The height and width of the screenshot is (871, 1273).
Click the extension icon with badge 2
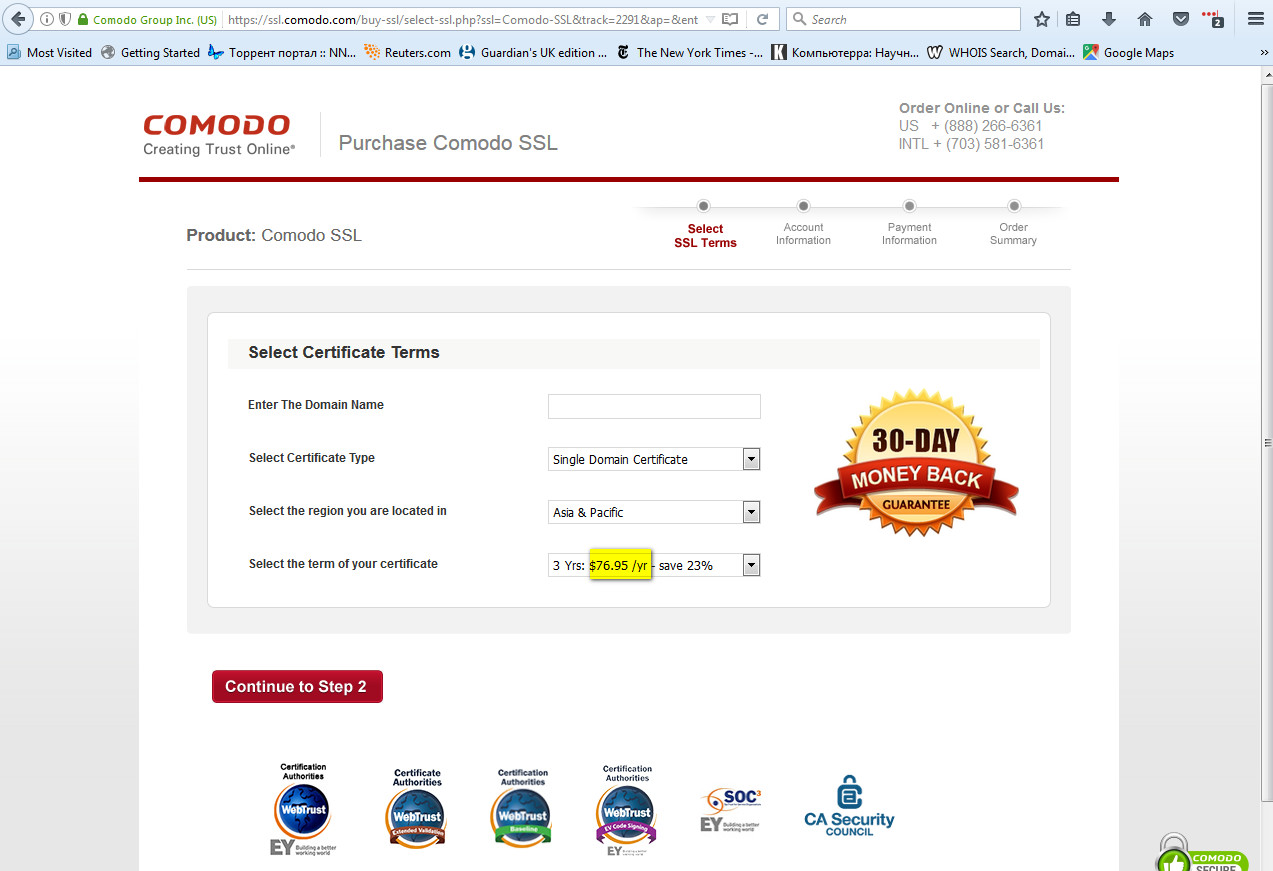click(1213, 19)
